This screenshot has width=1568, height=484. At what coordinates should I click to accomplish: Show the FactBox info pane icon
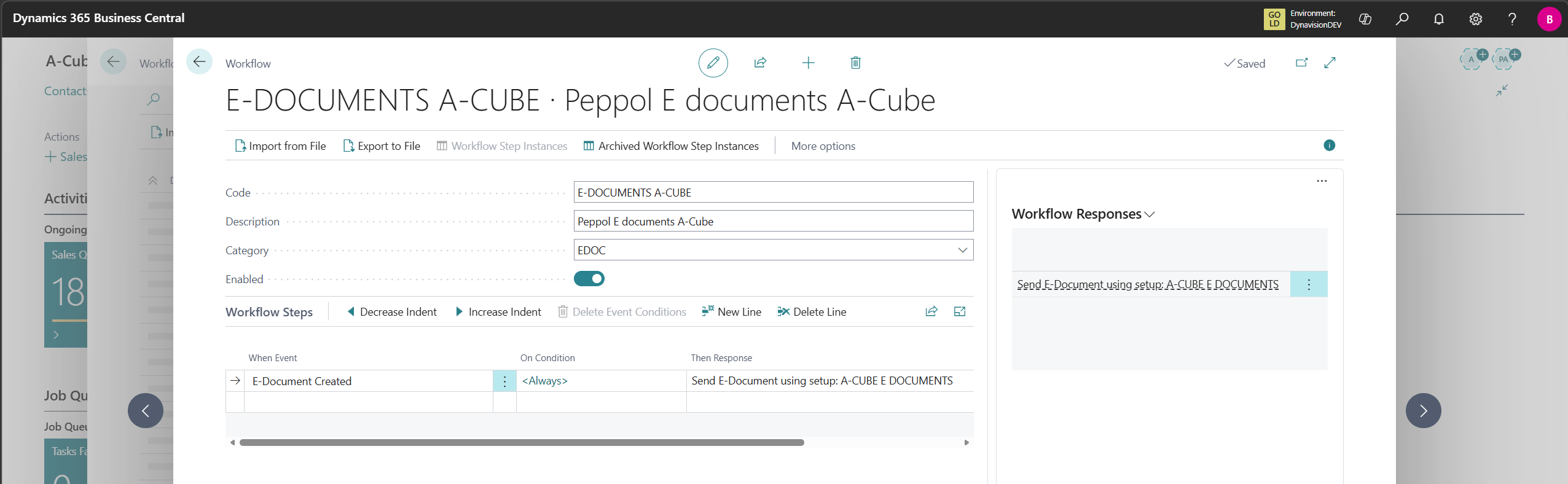[x=1329, y=146]
